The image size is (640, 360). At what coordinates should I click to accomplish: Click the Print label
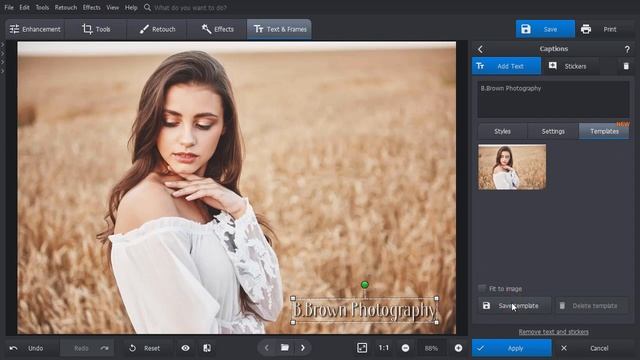610,29
